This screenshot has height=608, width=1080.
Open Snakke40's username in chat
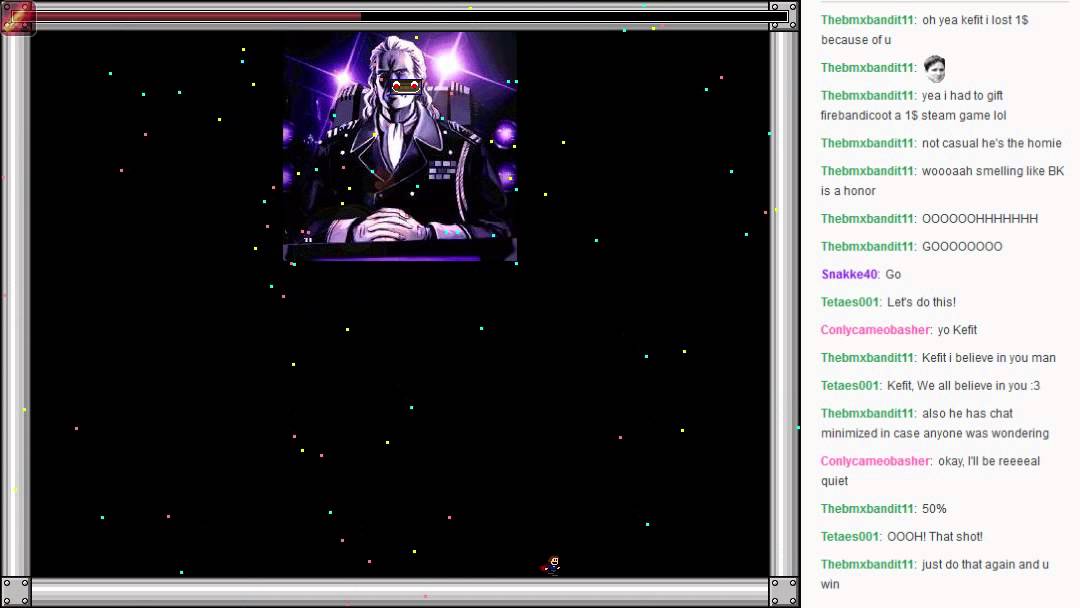coord(850,274)
